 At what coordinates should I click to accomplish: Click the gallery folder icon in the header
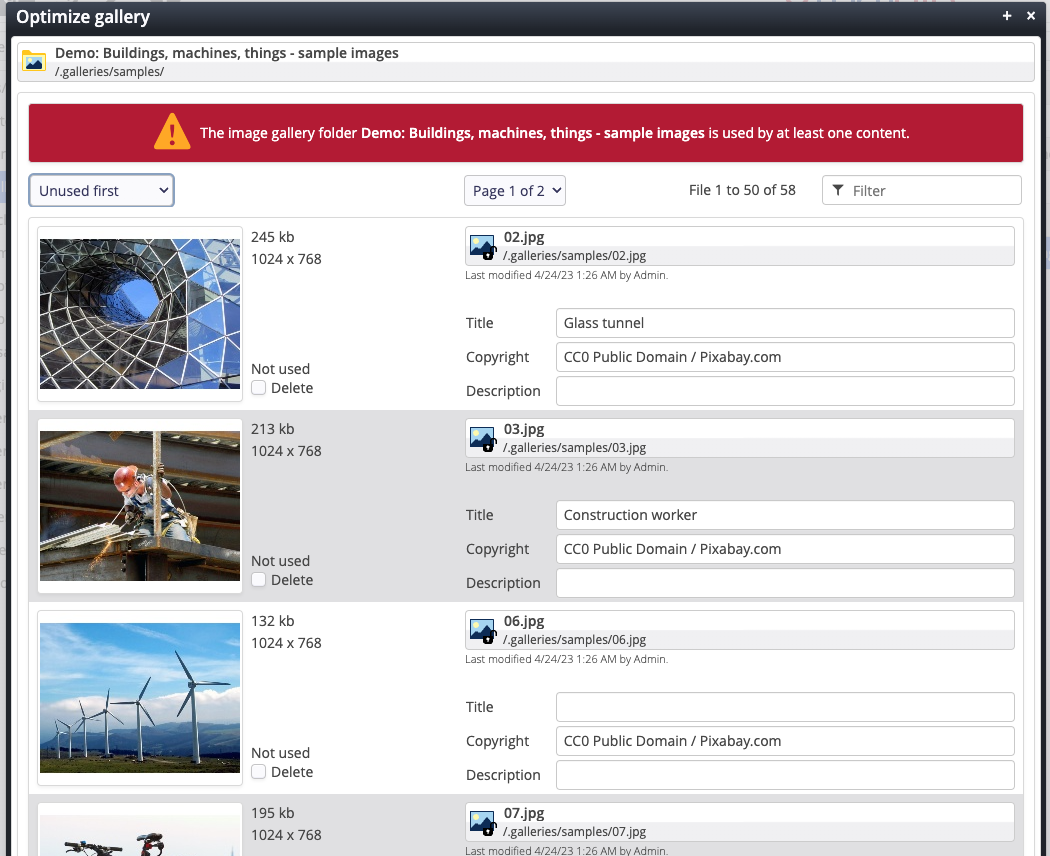tap(33, 61)
